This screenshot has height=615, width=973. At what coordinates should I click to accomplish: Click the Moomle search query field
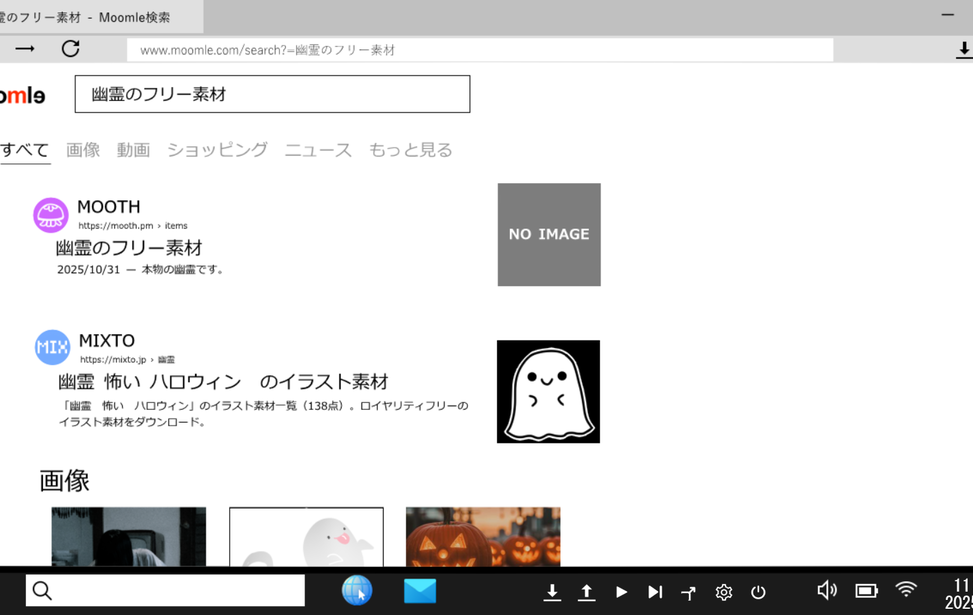(x=272, y=94)
